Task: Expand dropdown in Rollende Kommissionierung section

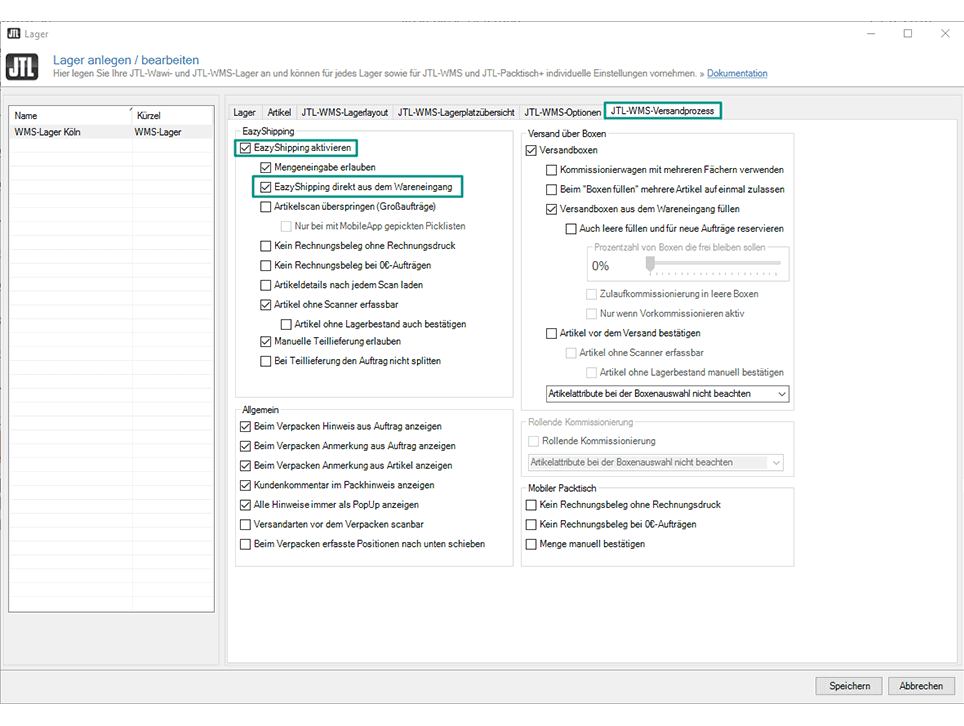Action: (x=773, y=462)
